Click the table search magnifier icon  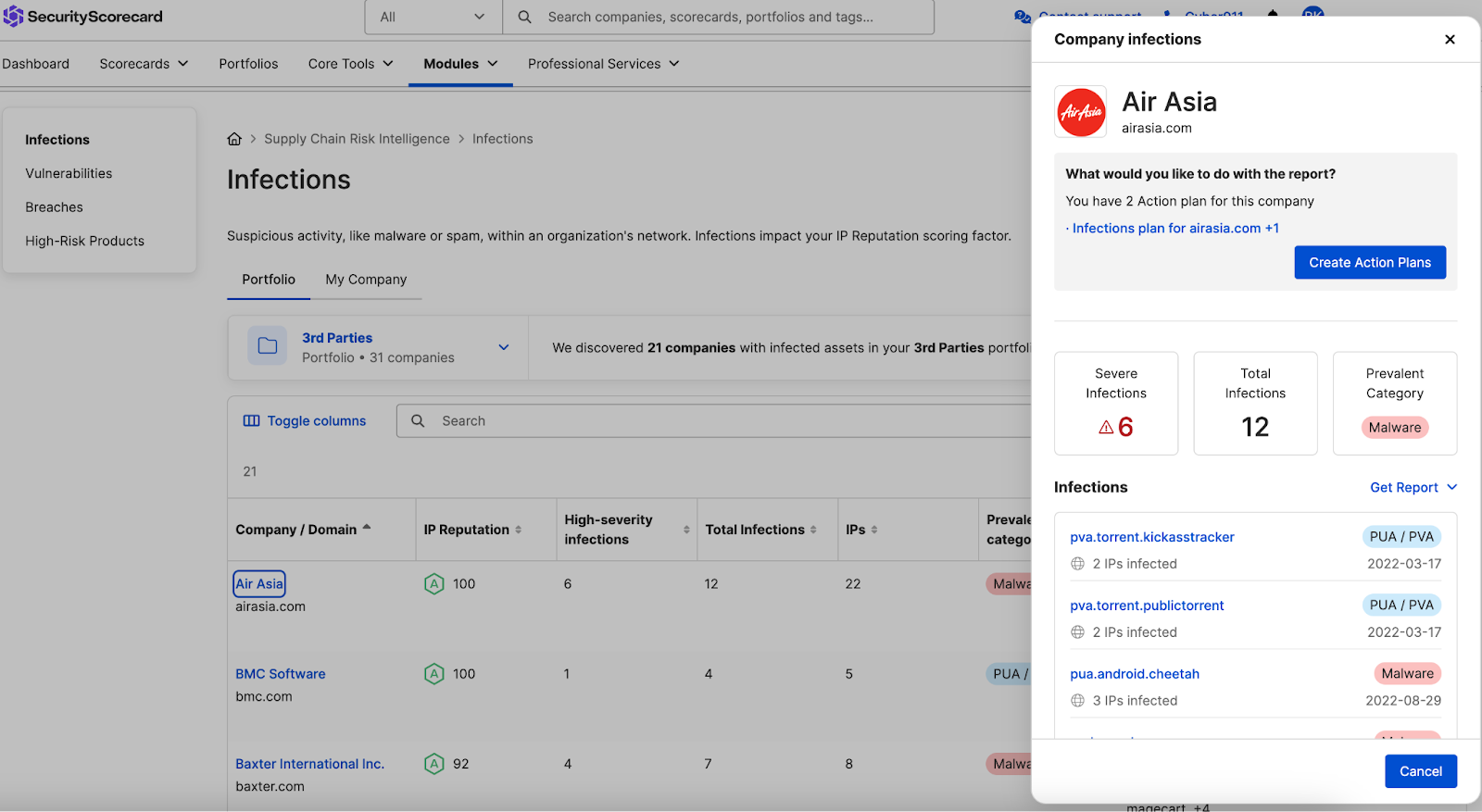coord(418,420)
